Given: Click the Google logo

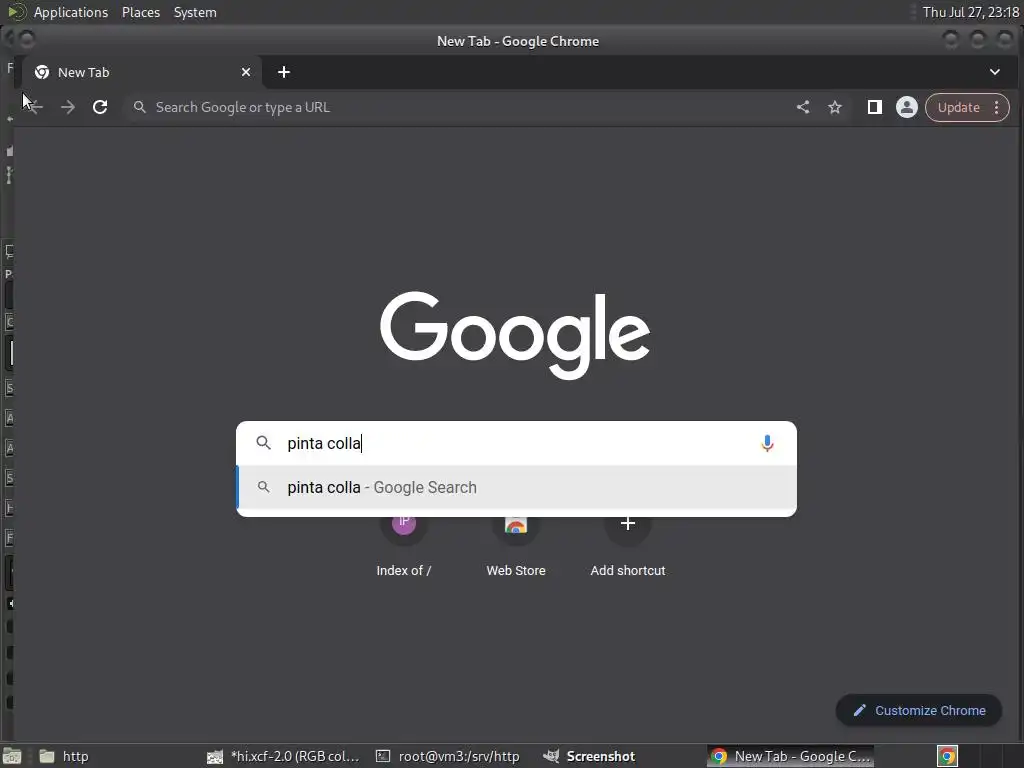Looking at the screenshot, I should click(515, 334).
